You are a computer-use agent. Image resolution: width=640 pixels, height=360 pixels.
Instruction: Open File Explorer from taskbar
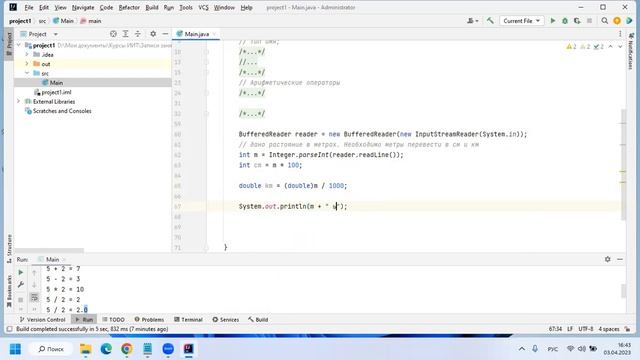point(86,349)
